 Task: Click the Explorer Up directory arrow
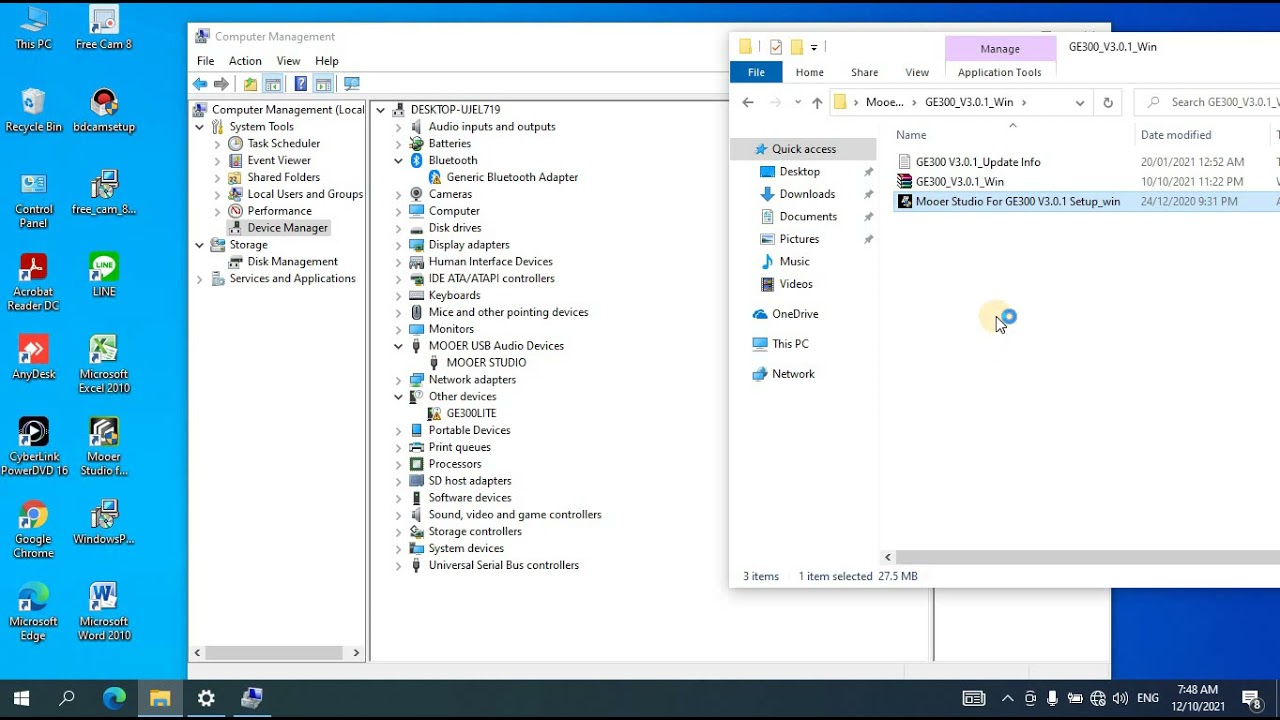coord(817,102)
